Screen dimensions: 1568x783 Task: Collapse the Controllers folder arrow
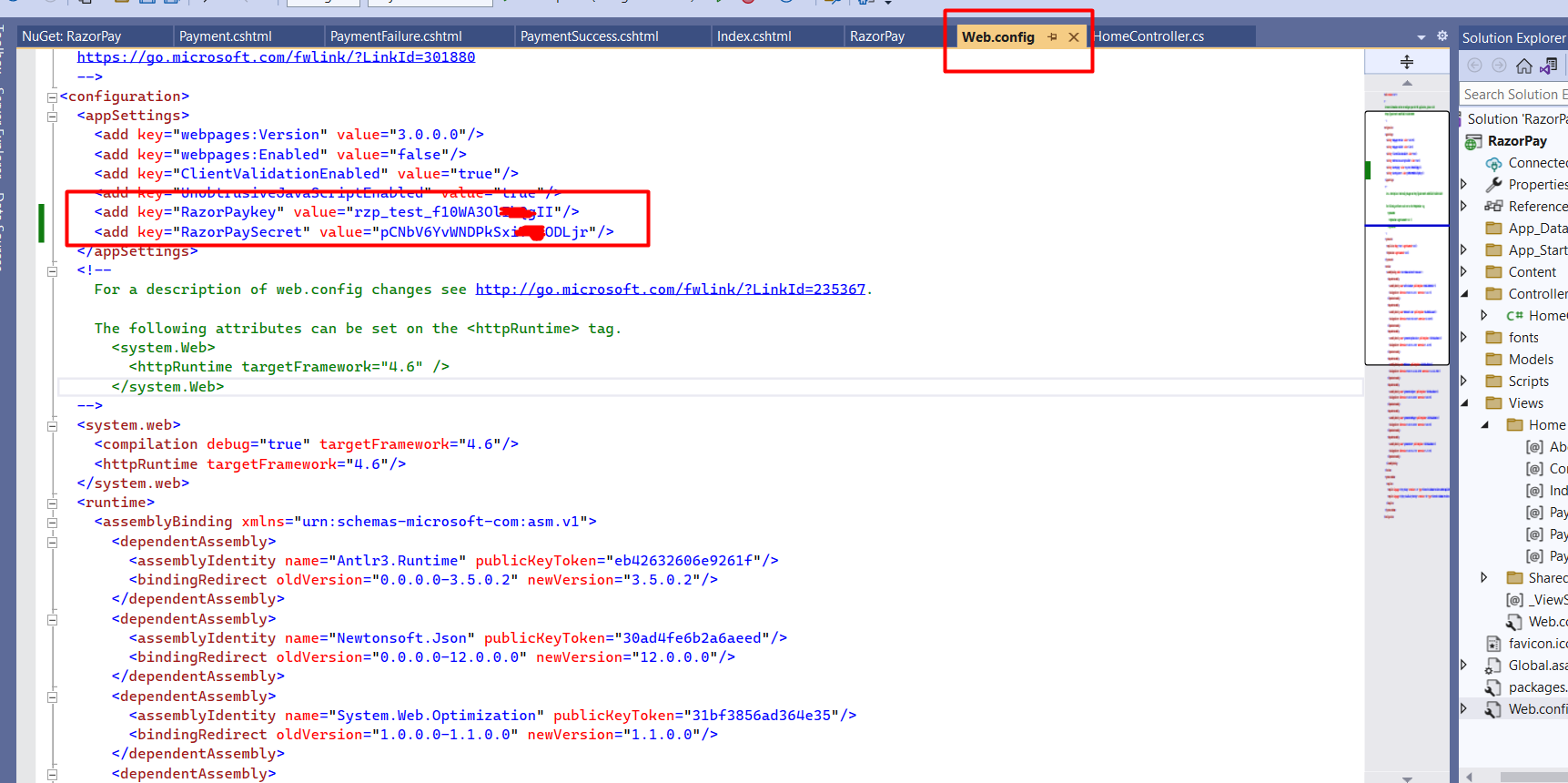[1464, 293]
